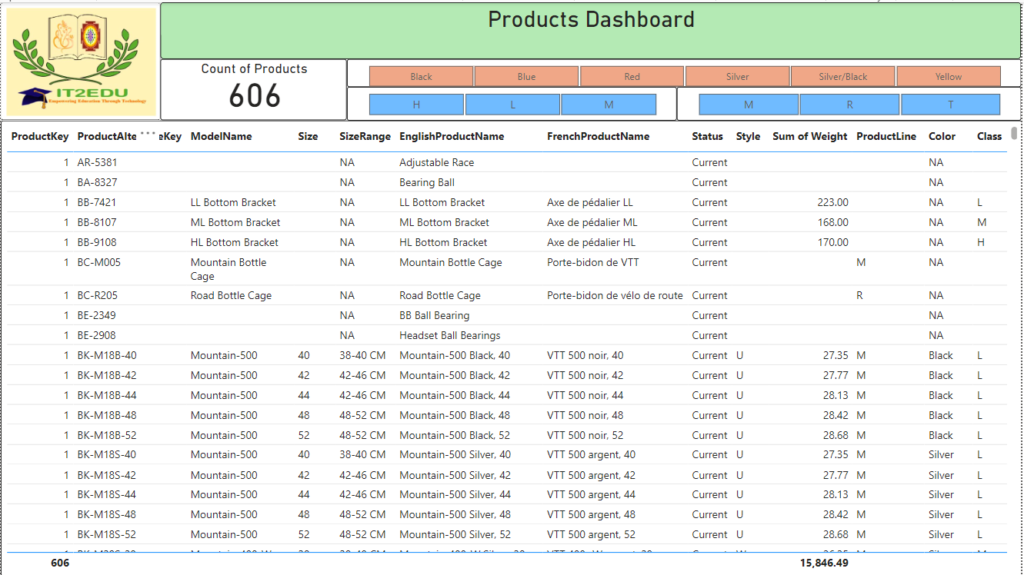
Task: Toggle the Blue color filter
Action: 526,77
